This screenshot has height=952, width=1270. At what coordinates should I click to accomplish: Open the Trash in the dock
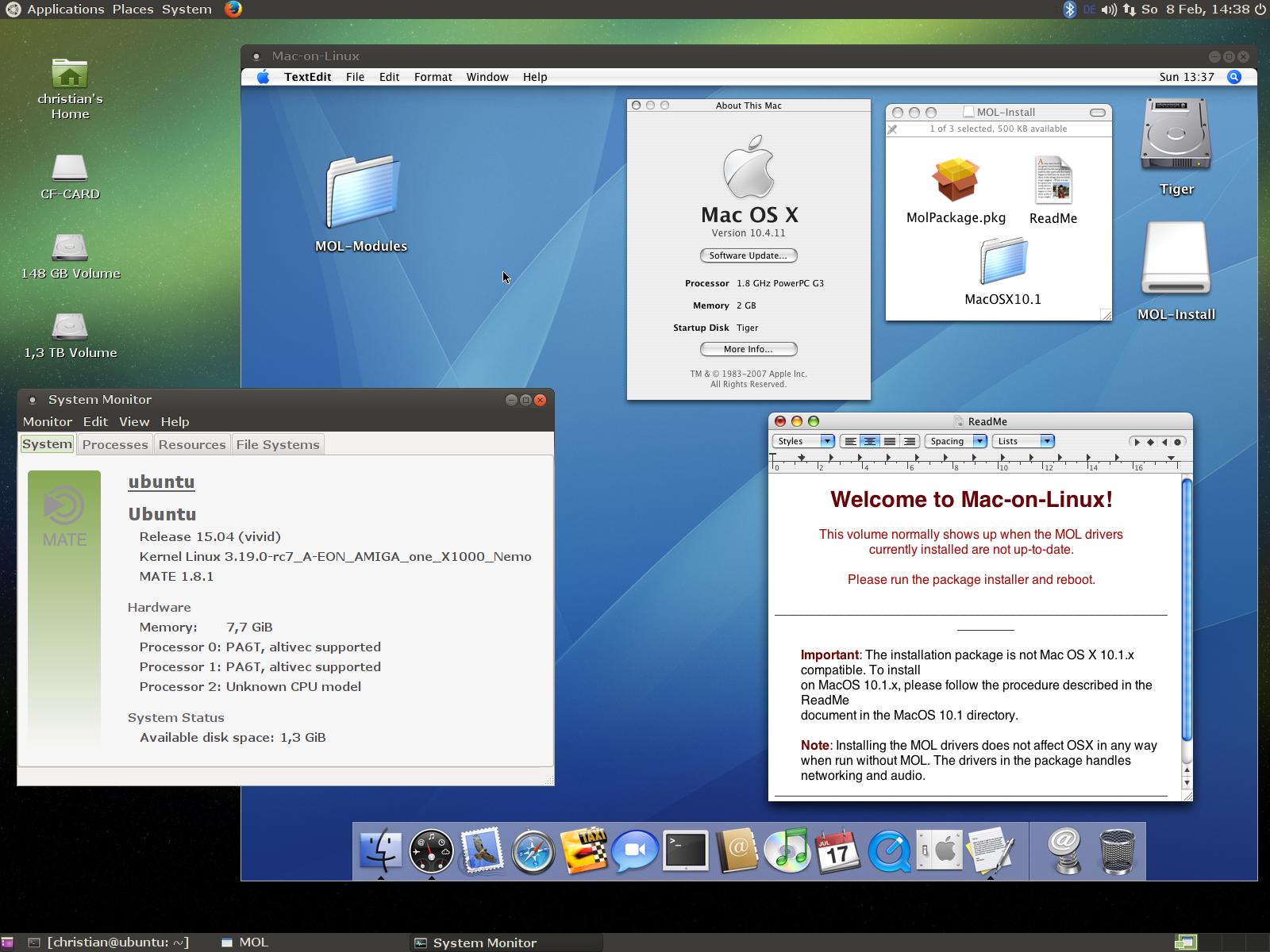tap(1116, 851)
